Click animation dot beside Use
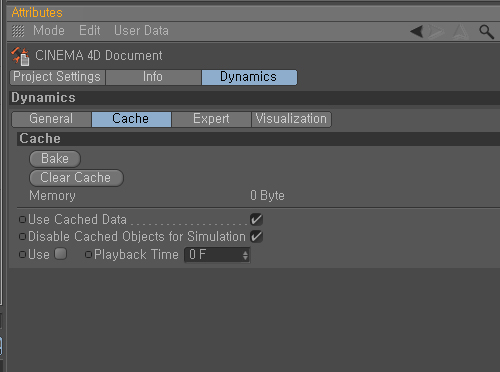Viewport: 500px width, 372px height. click(22, 255)
